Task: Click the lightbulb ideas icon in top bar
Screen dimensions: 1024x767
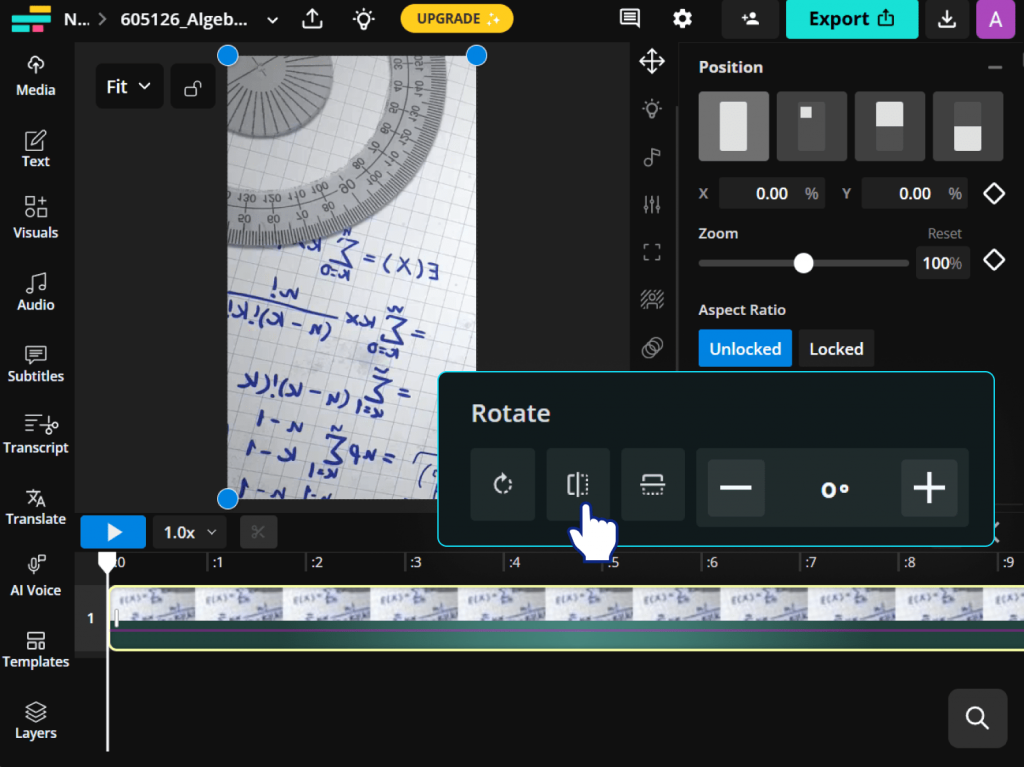Action: coord(365,19)
